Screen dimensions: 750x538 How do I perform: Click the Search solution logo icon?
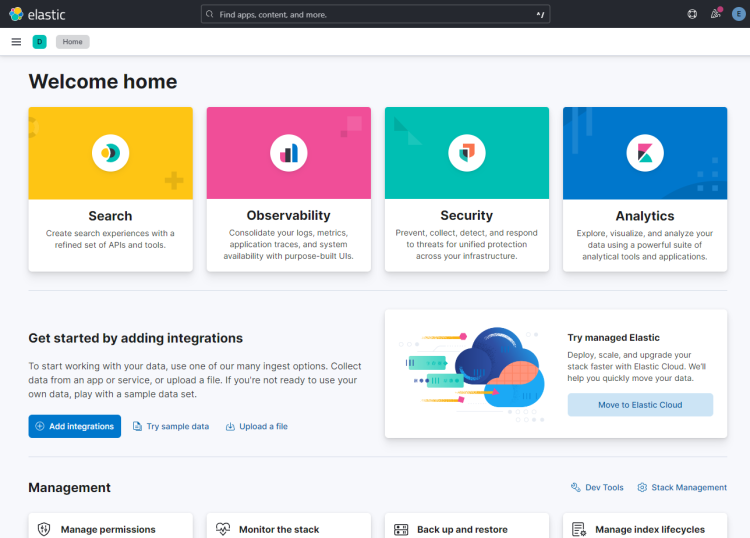tap(110, 153)
